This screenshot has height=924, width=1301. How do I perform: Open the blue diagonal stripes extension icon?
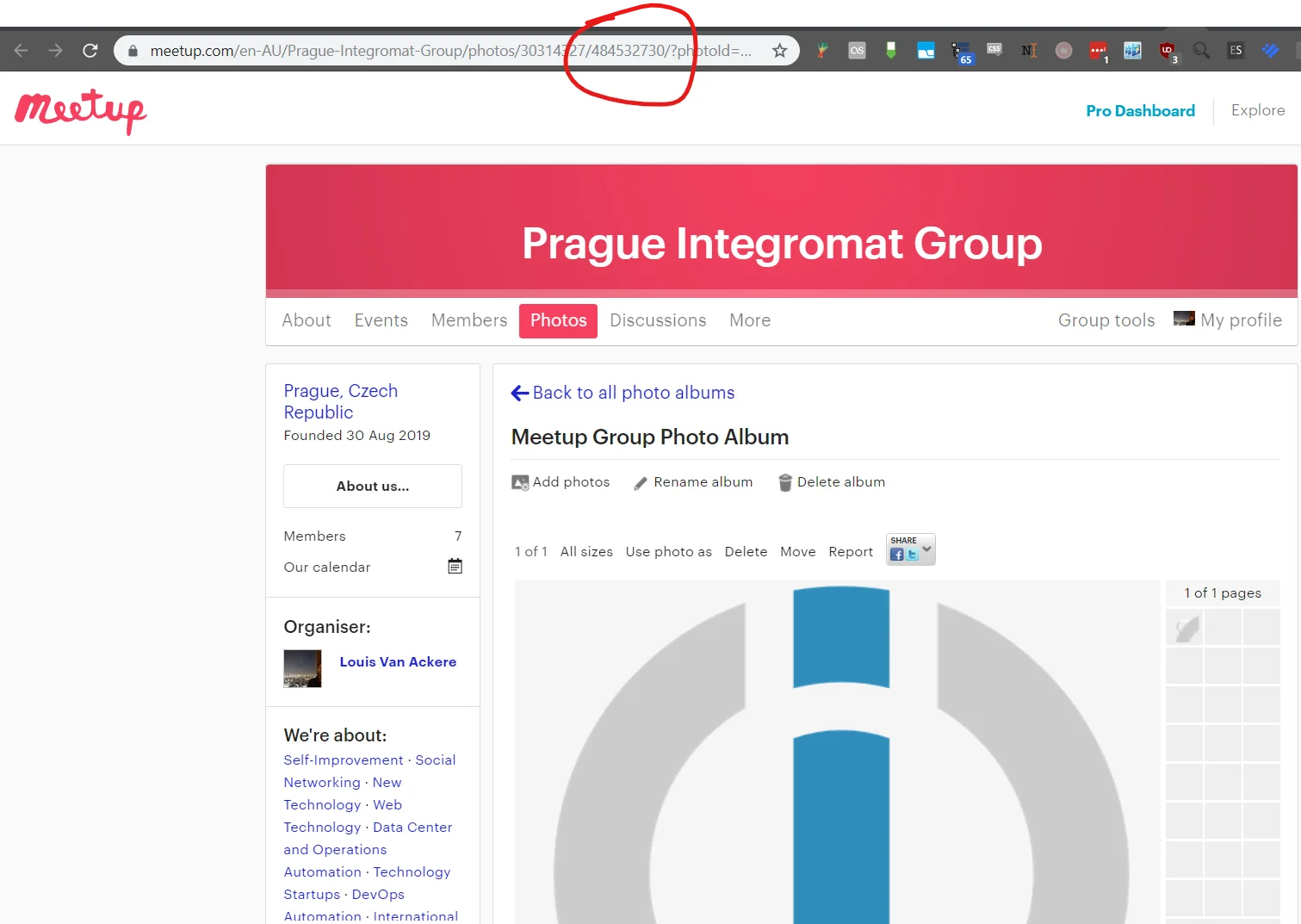(1270, 51)
